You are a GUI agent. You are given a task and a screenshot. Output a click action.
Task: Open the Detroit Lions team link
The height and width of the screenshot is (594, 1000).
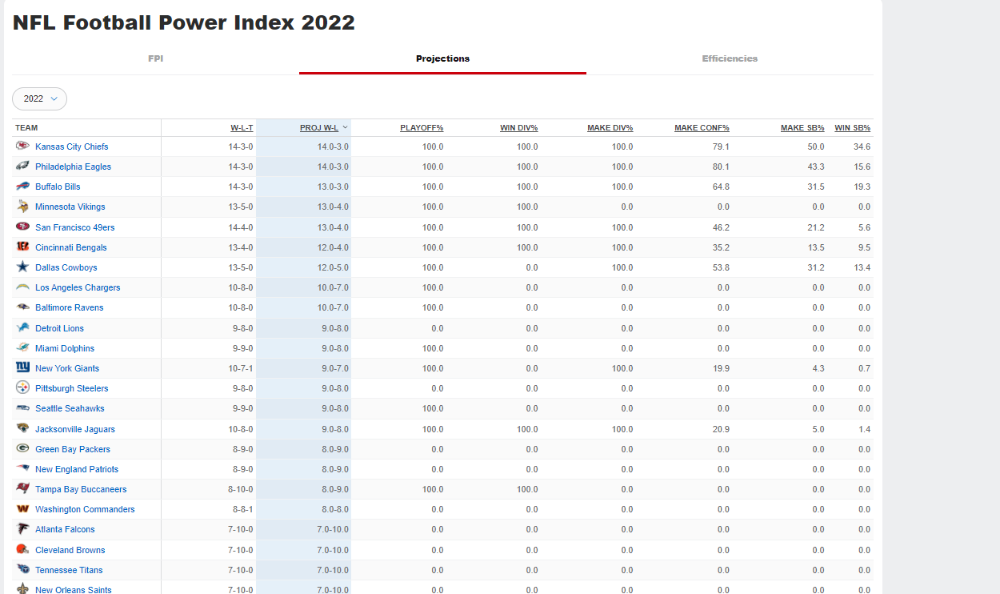pyautogui.click(x=59, y=328)
